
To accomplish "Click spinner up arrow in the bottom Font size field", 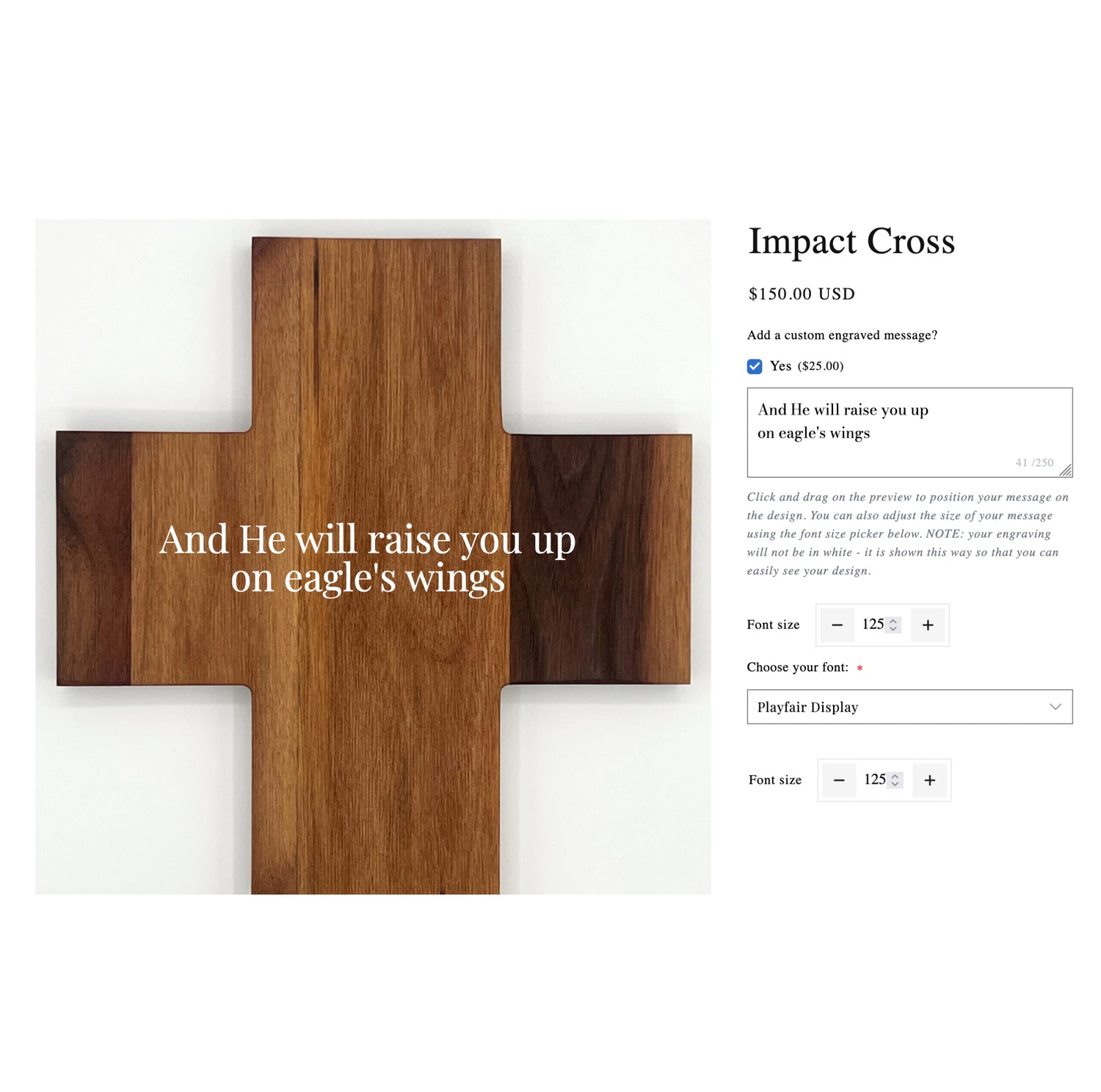I will (x=895, y=776).
